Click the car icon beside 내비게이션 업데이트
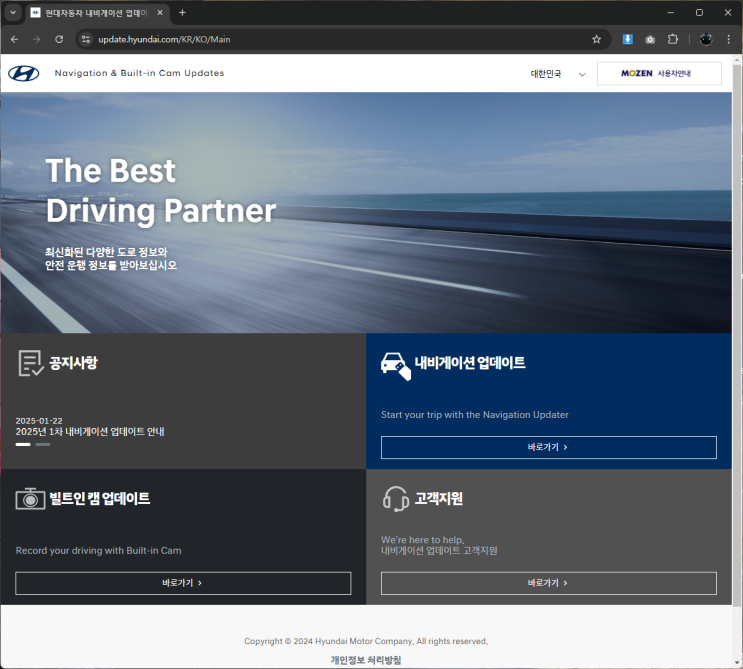Image resolution: width=743 pixels, height=669 pixels. (396, 366)
